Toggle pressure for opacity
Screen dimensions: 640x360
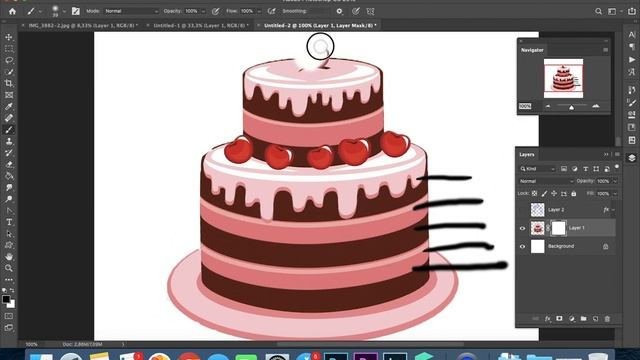tap(216, 11)
